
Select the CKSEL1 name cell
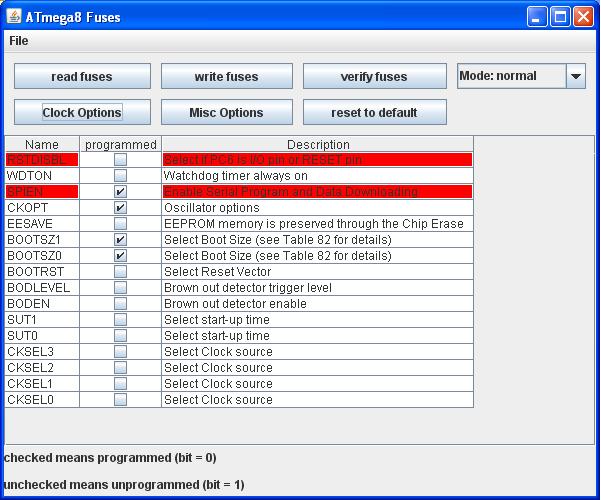[42, 384]
